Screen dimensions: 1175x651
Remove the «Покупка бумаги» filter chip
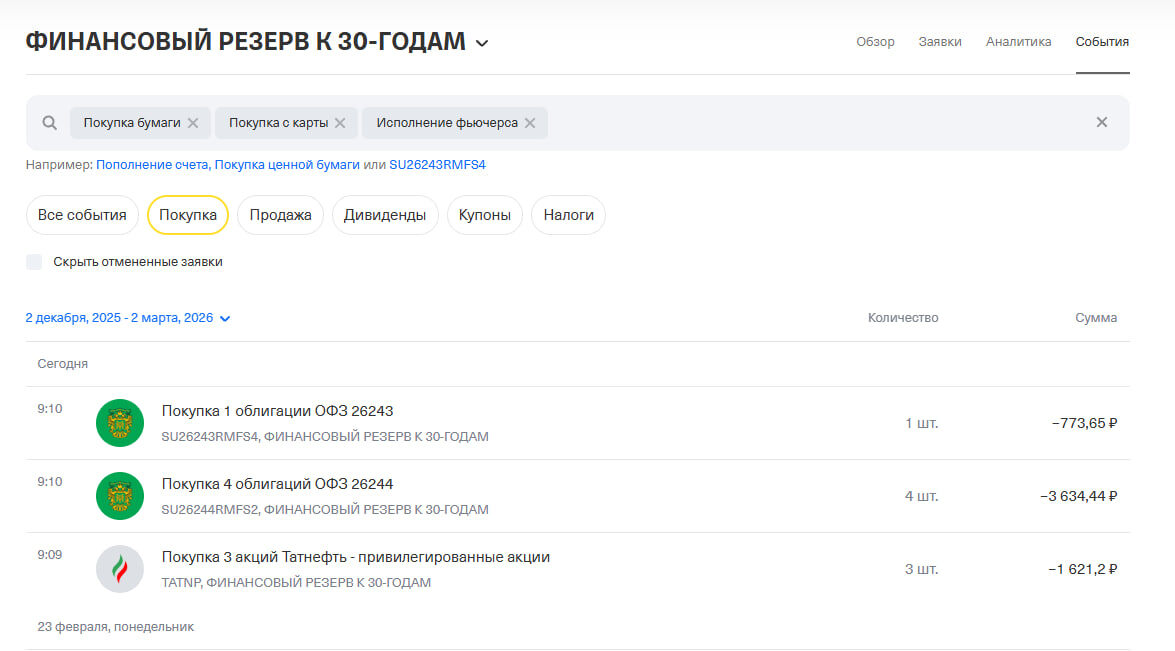pos(194,122)
